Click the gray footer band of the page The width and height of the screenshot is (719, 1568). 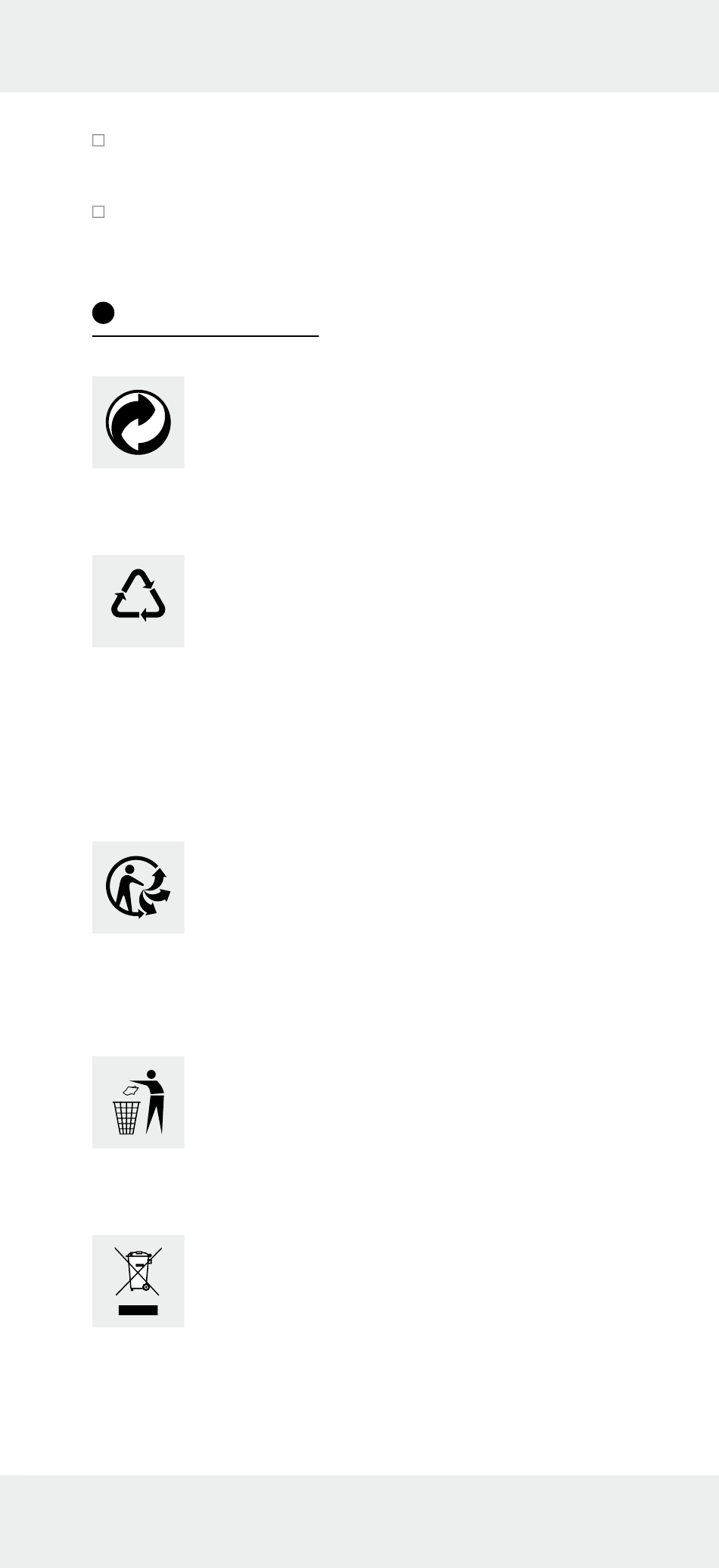[359, 1521]
